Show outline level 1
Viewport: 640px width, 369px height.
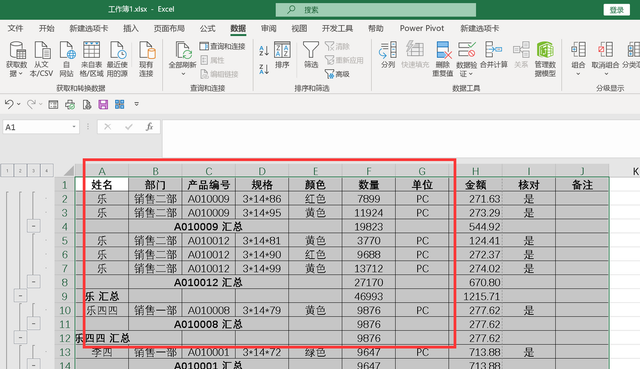[x=7, y=170]
